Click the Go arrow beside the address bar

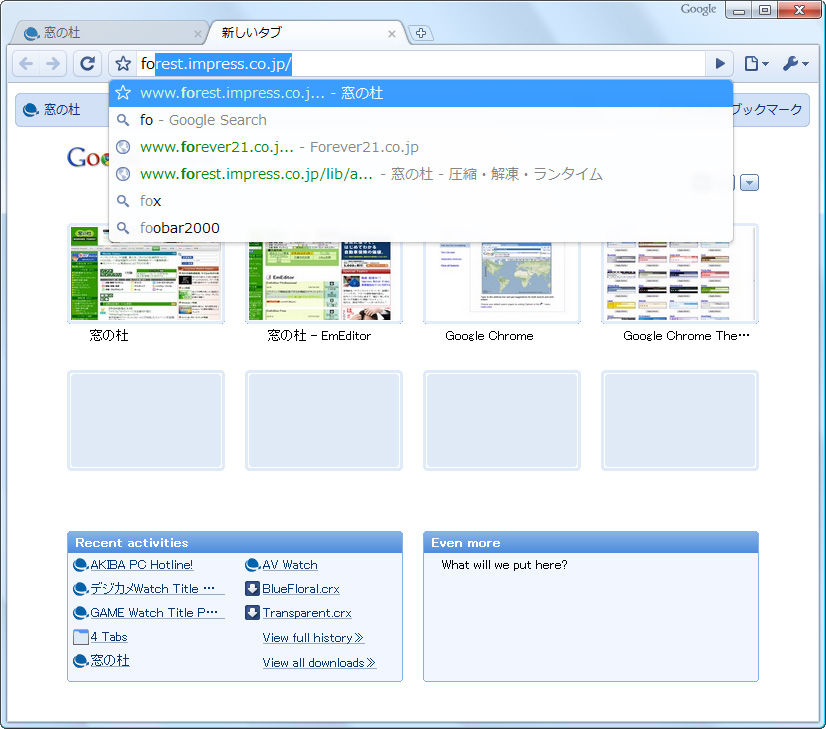(719, 63)
